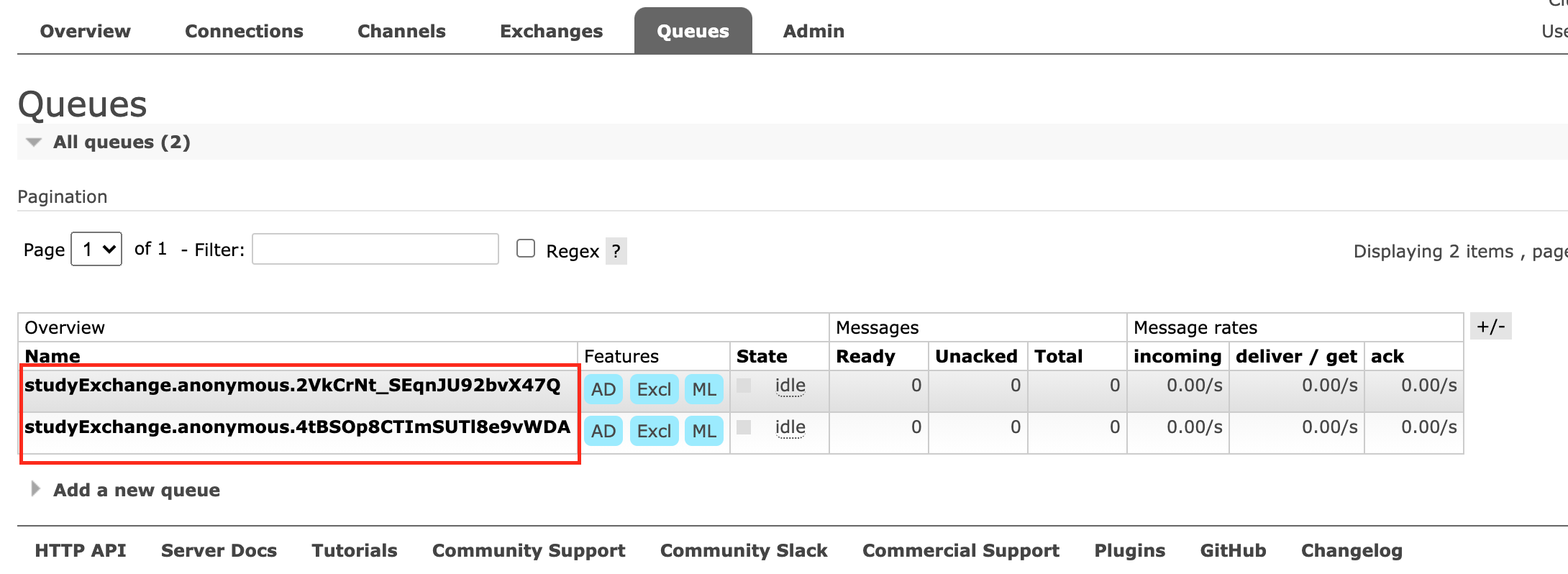1568x574 pixels.
Task: Click the ML badge of the second queue
Action: coord(703,431)
